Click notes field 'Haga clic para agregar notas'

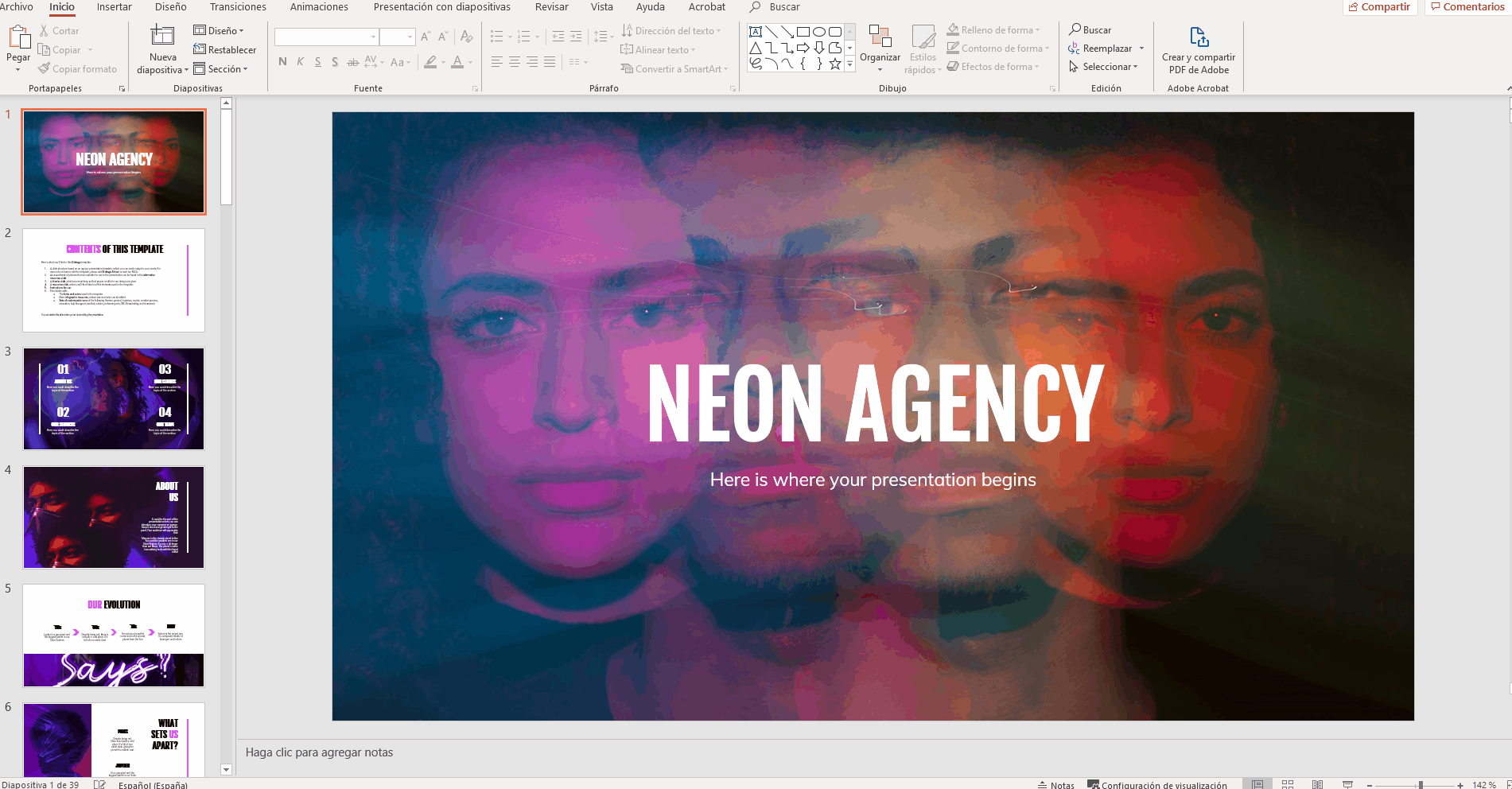coord(319,752)
